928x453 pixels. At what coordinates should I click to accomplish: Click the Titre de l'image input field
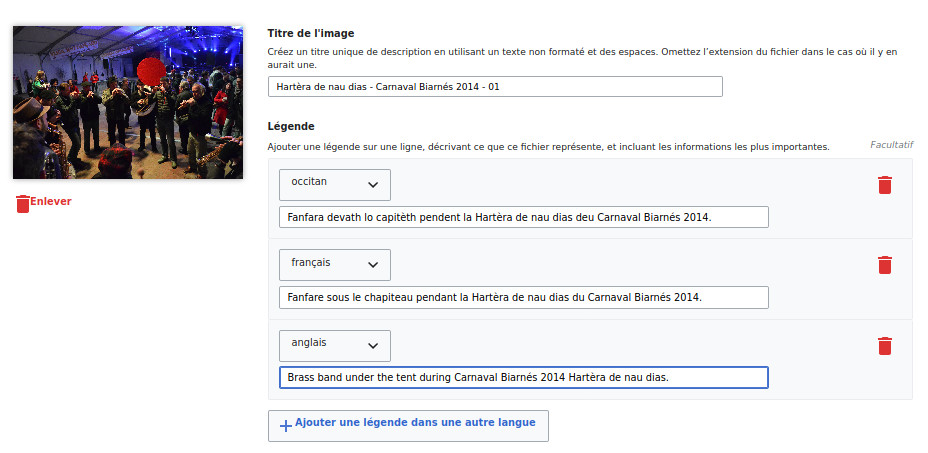click(x=495, y=86)
